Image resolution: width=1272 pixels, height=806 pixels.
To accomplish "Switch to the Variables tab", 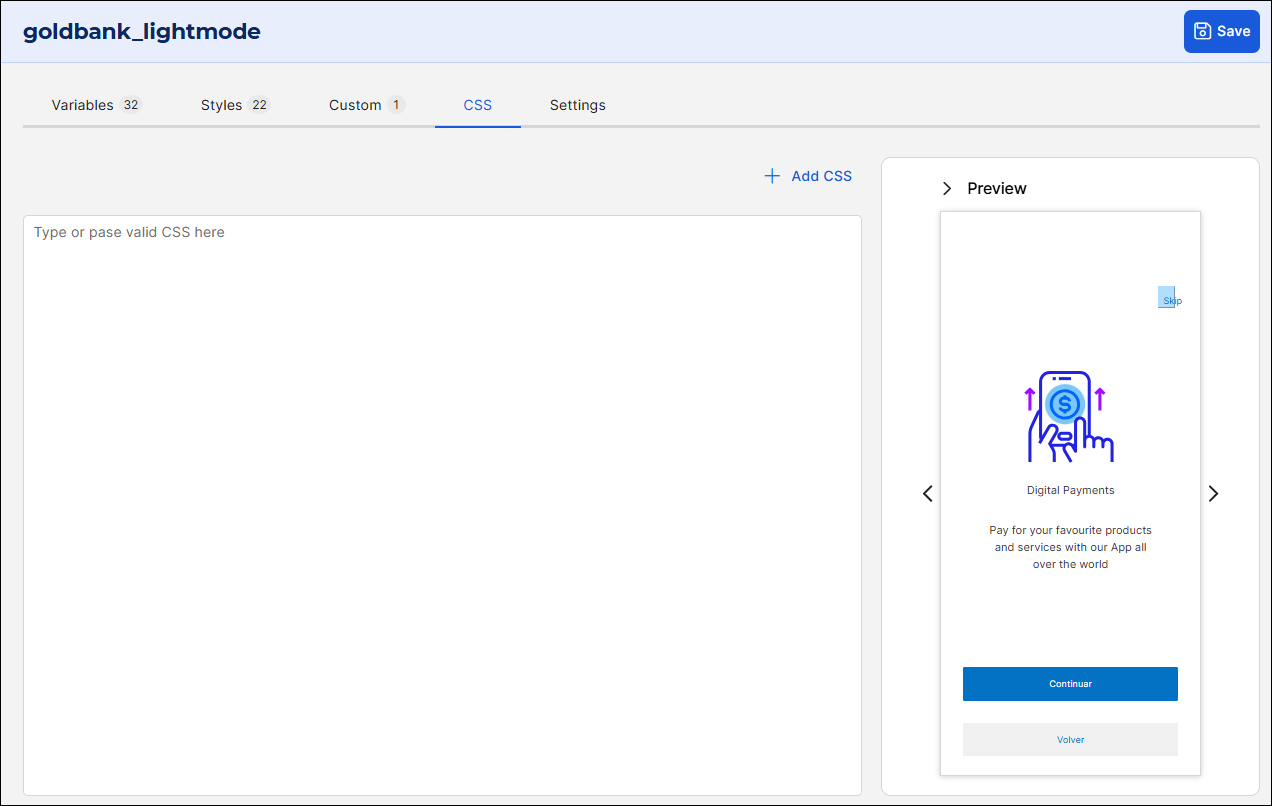I will (84, 104).
